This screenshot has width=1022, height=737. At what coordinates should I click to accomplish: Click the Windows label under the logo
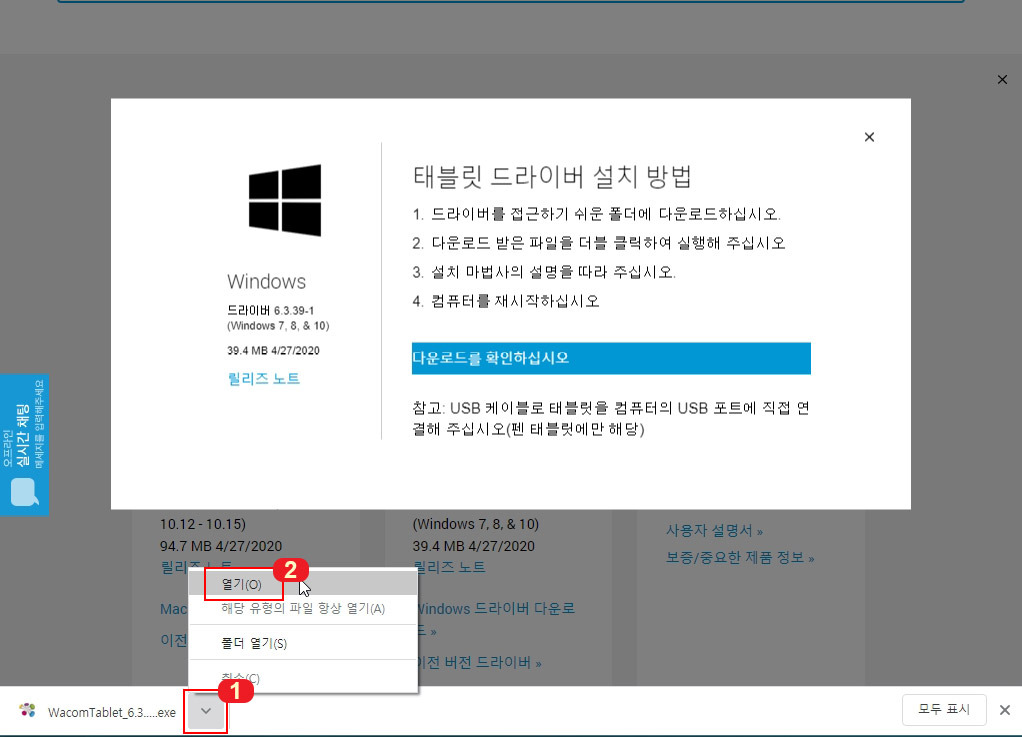(267, 282)
